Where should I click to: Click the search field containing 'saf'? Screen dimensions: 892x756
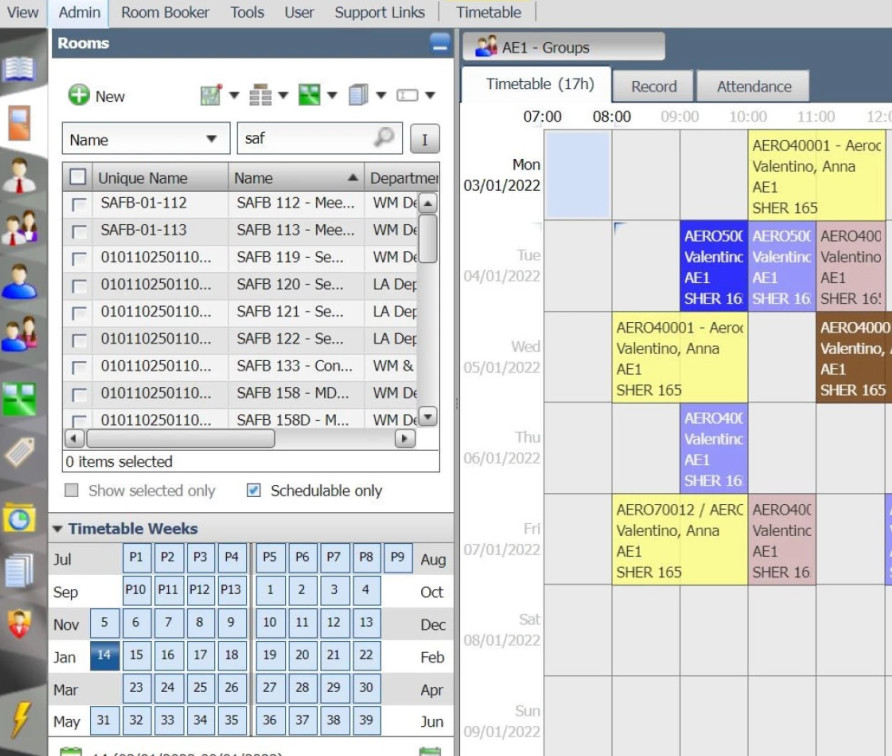point(305,139)
